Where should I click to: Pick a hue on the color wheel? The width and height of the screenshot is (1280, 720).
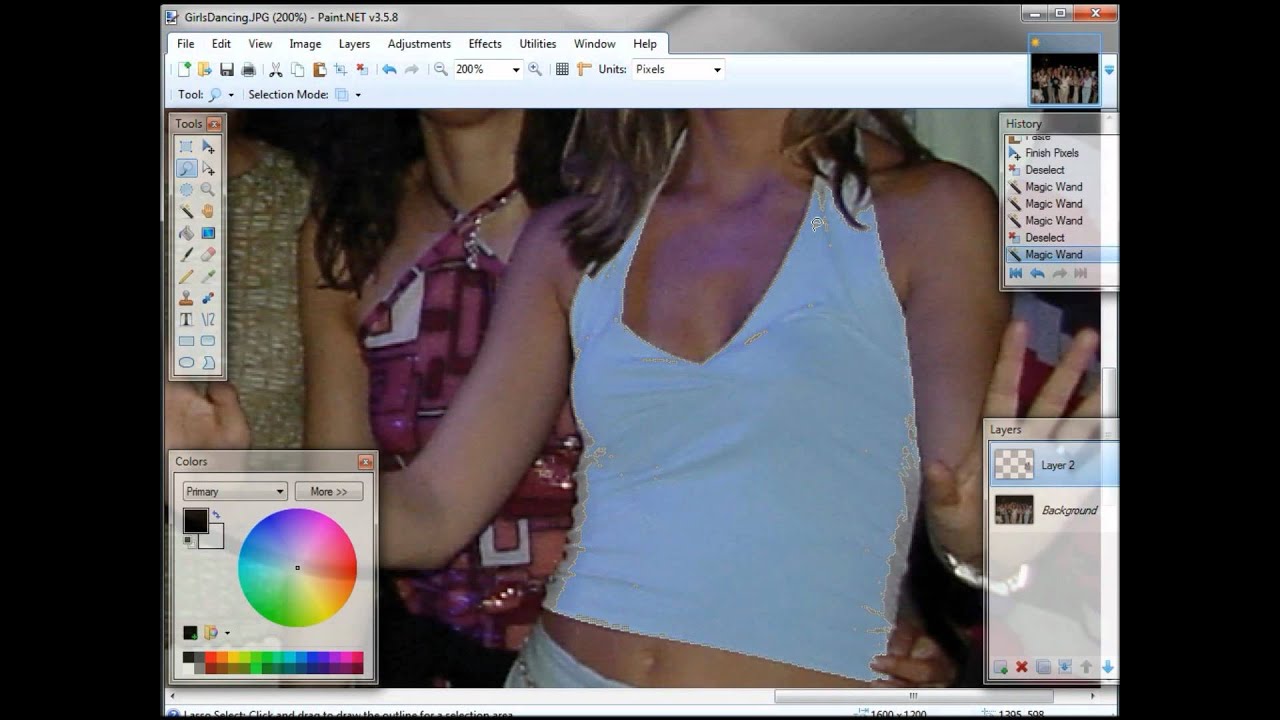[297, 568]
